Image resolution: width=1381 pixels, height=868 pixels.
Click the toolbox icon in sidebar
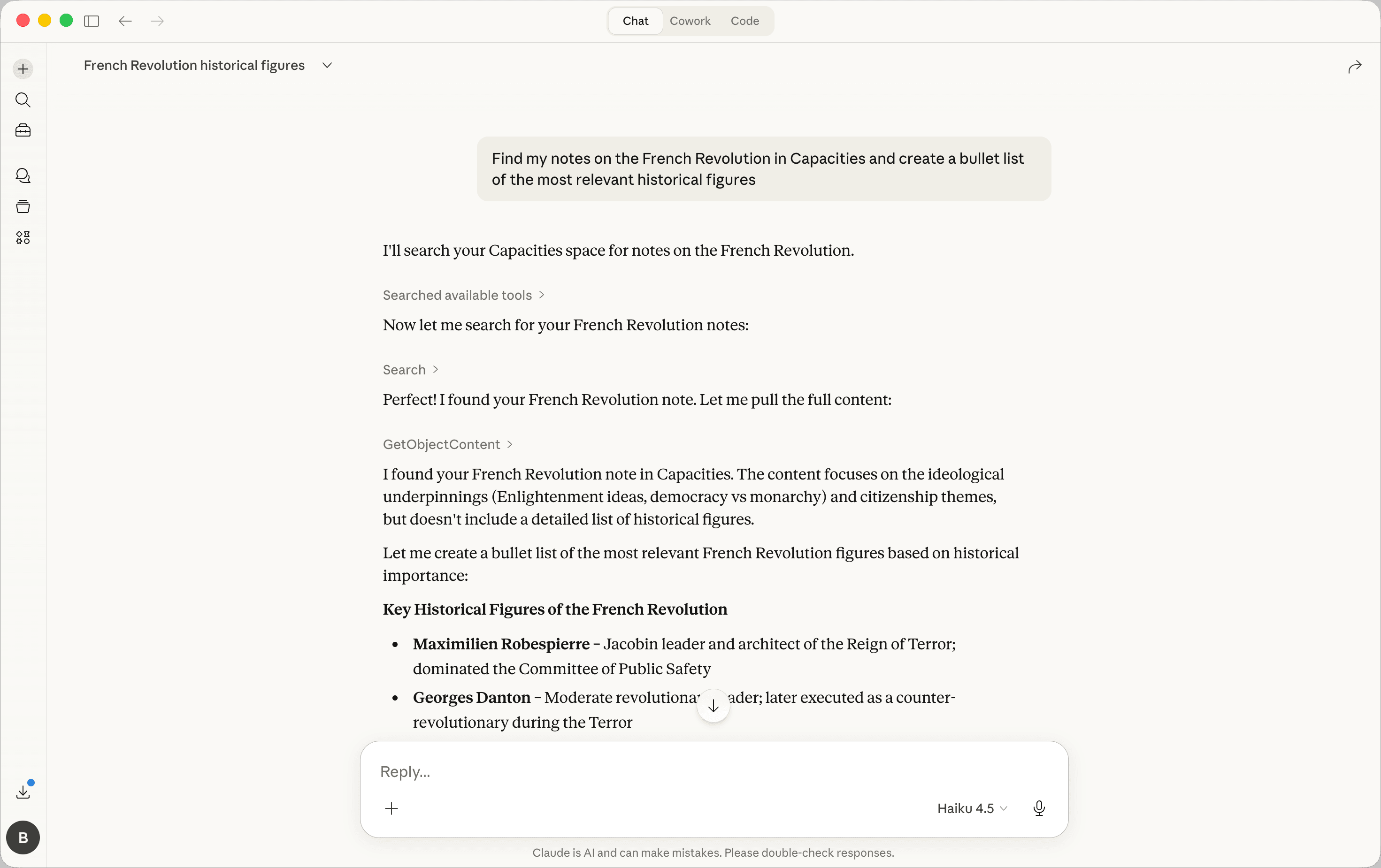click(x=23, y=131)
